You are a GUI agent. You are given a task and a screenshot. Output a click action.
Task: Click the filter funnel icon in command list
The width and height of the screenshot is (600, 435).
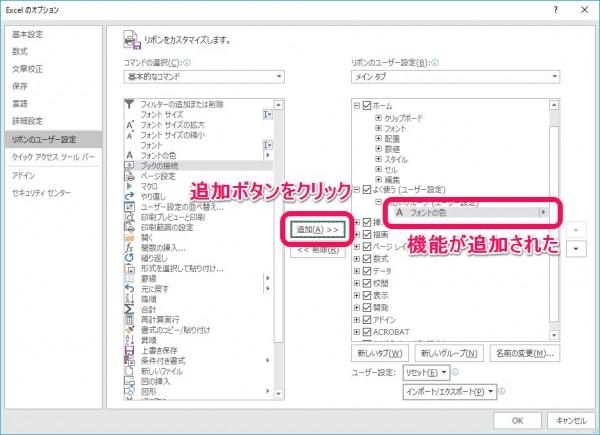tap(129, 104)
